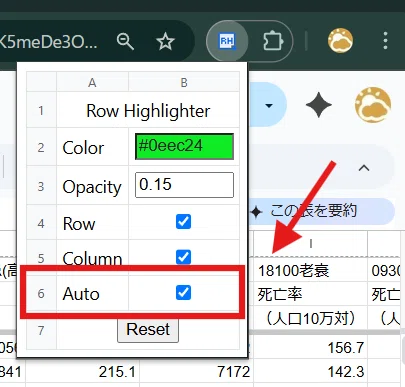Select the 18100老衰 cell

[x=311, y=270]
